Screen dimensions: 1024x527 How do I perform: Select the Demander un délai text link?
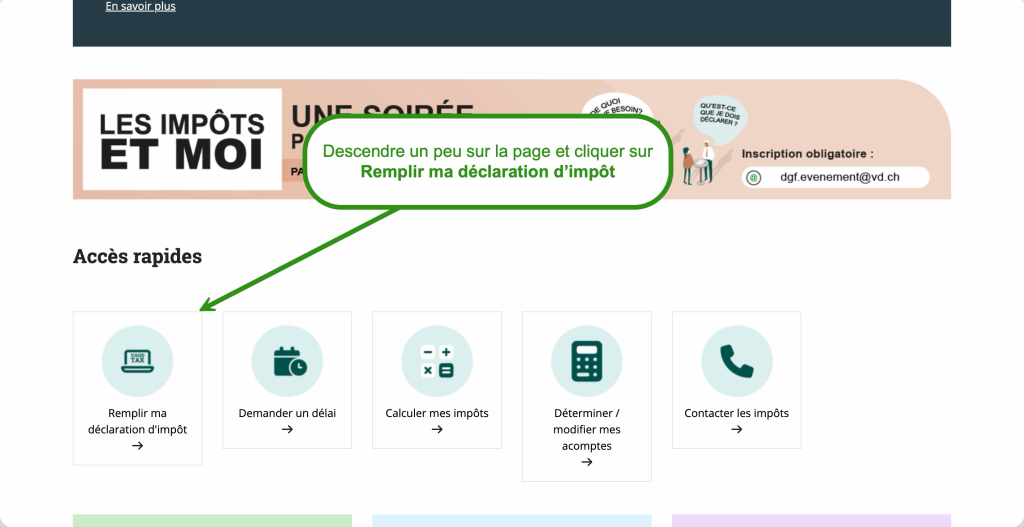tap(287, 413)
